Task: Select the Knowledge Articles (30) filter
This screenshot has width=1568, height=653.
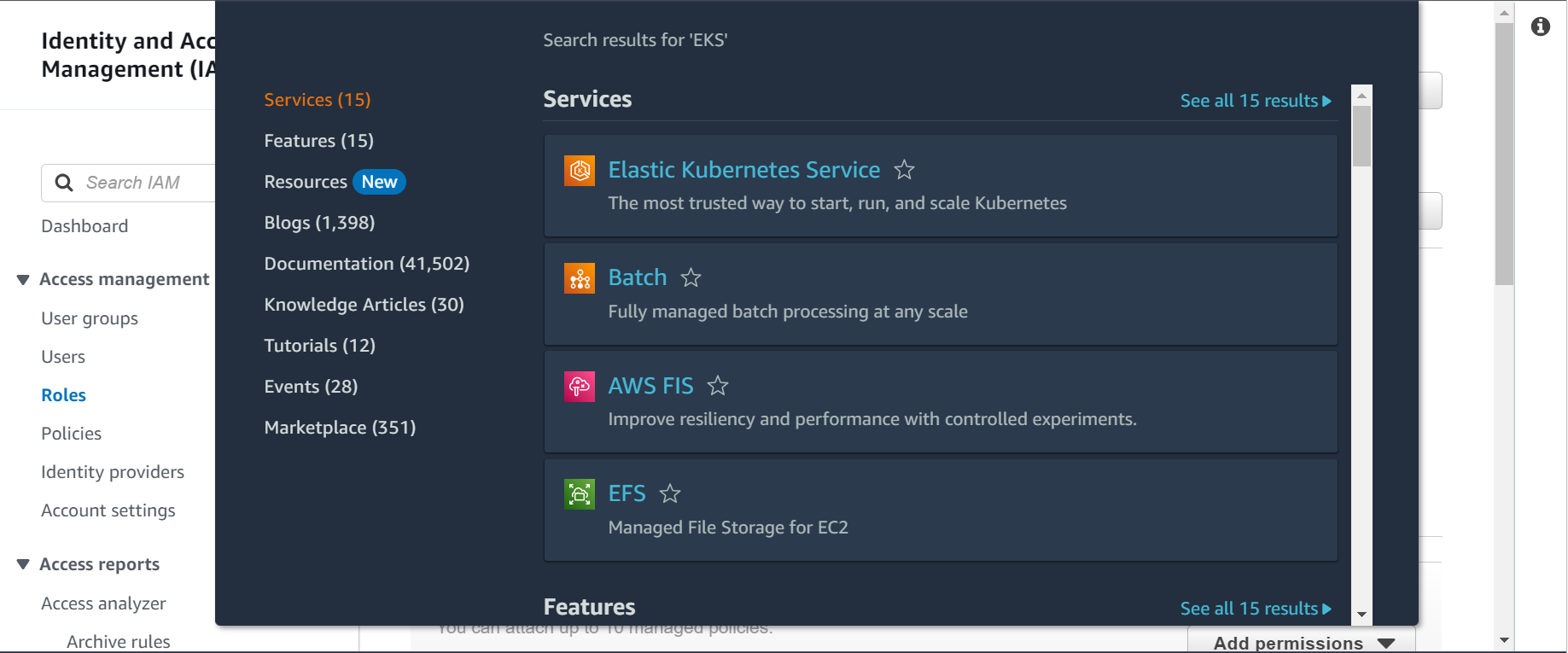Action: 364,305
